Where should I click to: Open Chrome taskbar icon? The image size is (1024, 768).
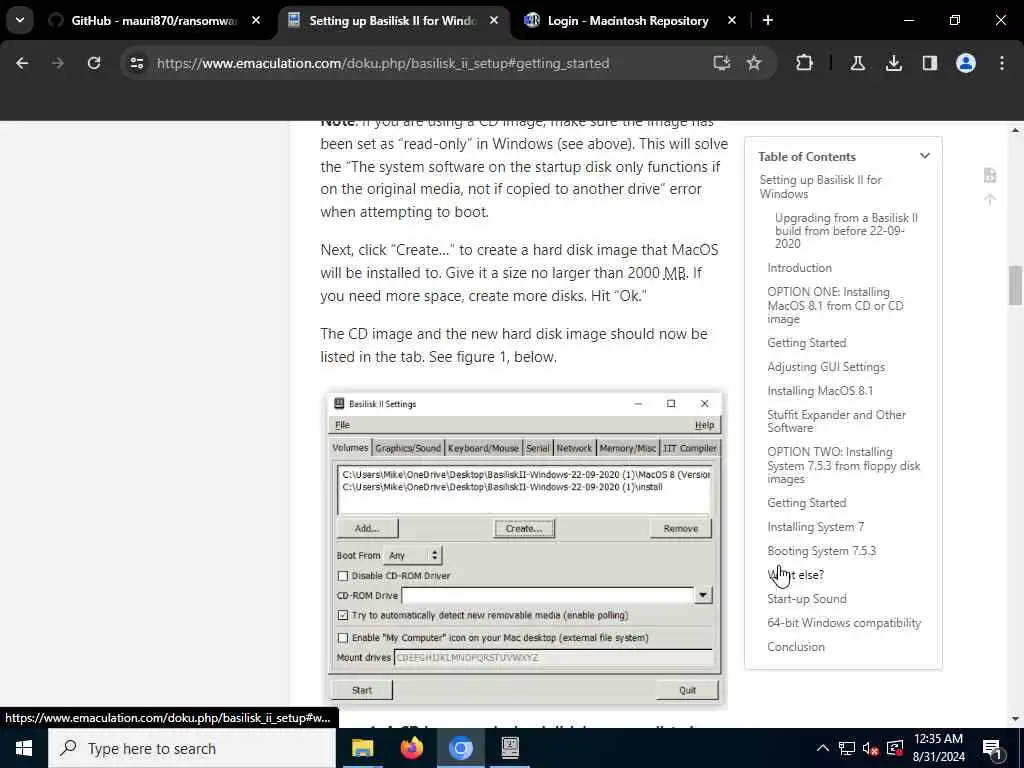pyautogui.click(x=460, y=748)
